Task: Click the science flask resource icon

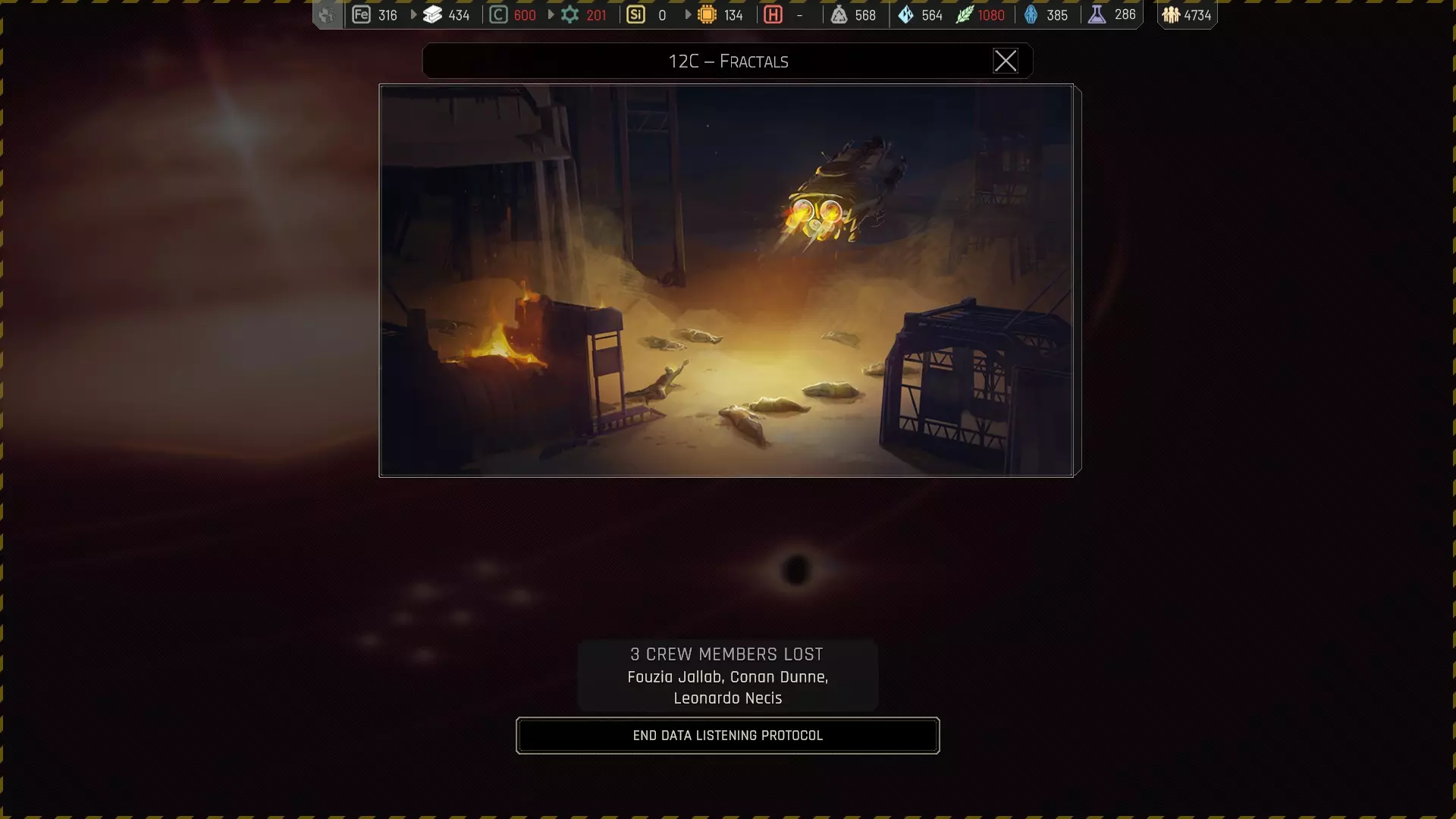Action: tap(1097, 14)
